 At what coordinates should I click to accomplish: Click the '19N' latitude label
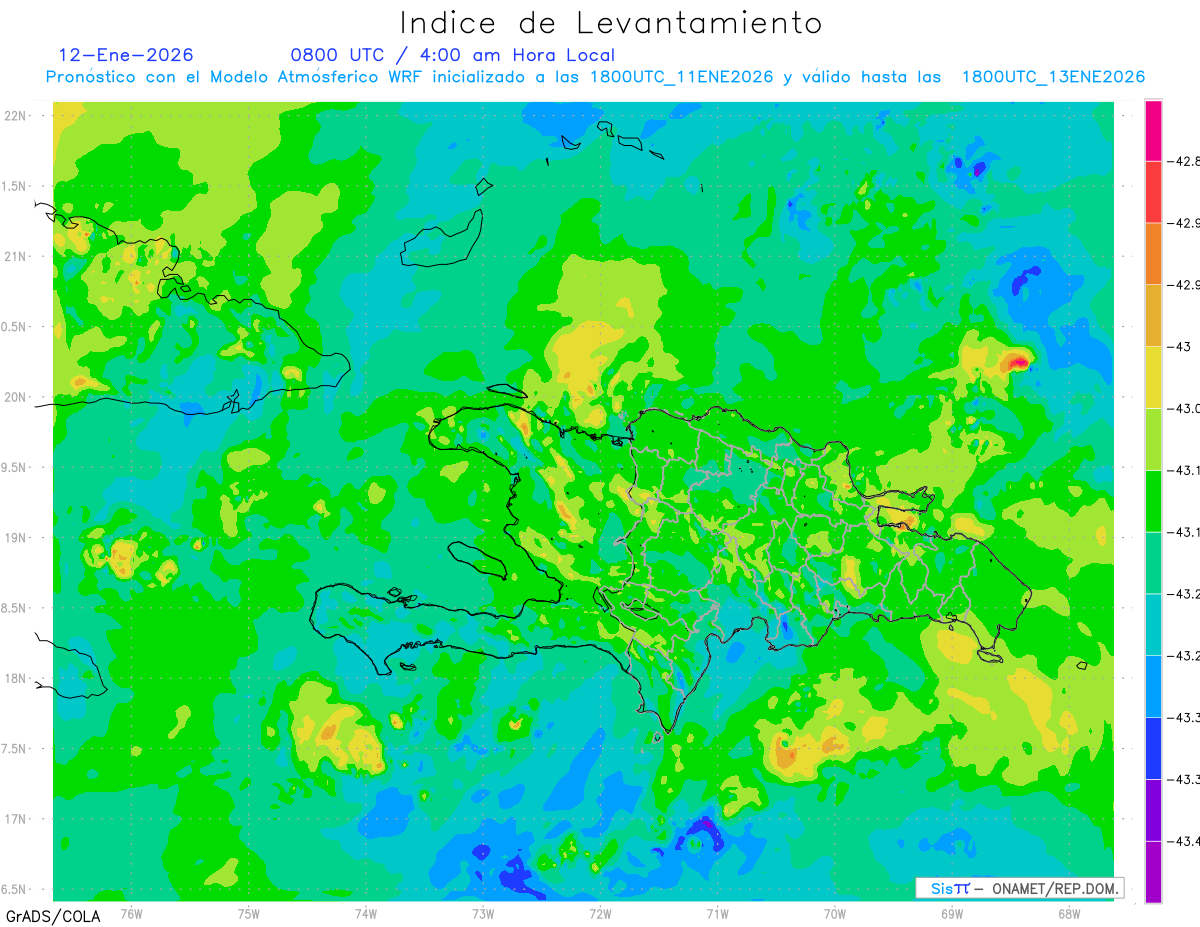[x=14, y=537]
